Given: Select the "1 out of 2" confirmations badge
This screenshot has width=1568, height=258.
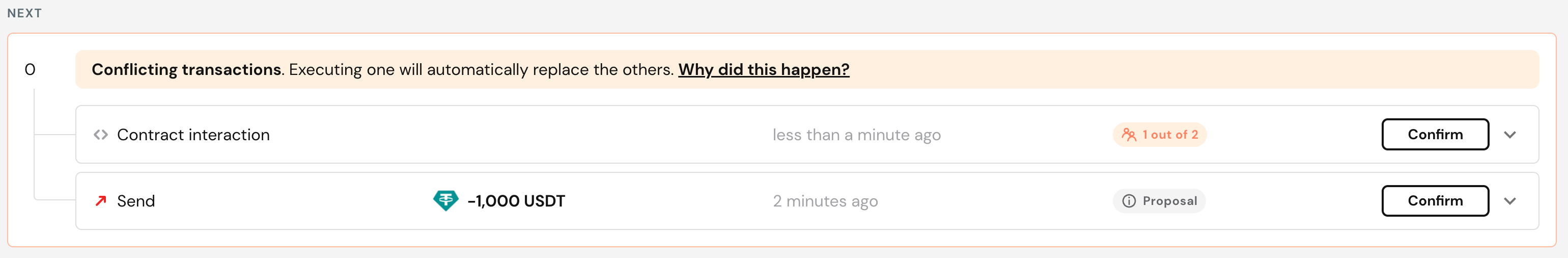Looking at the screenshot, I should (1160, 135).
